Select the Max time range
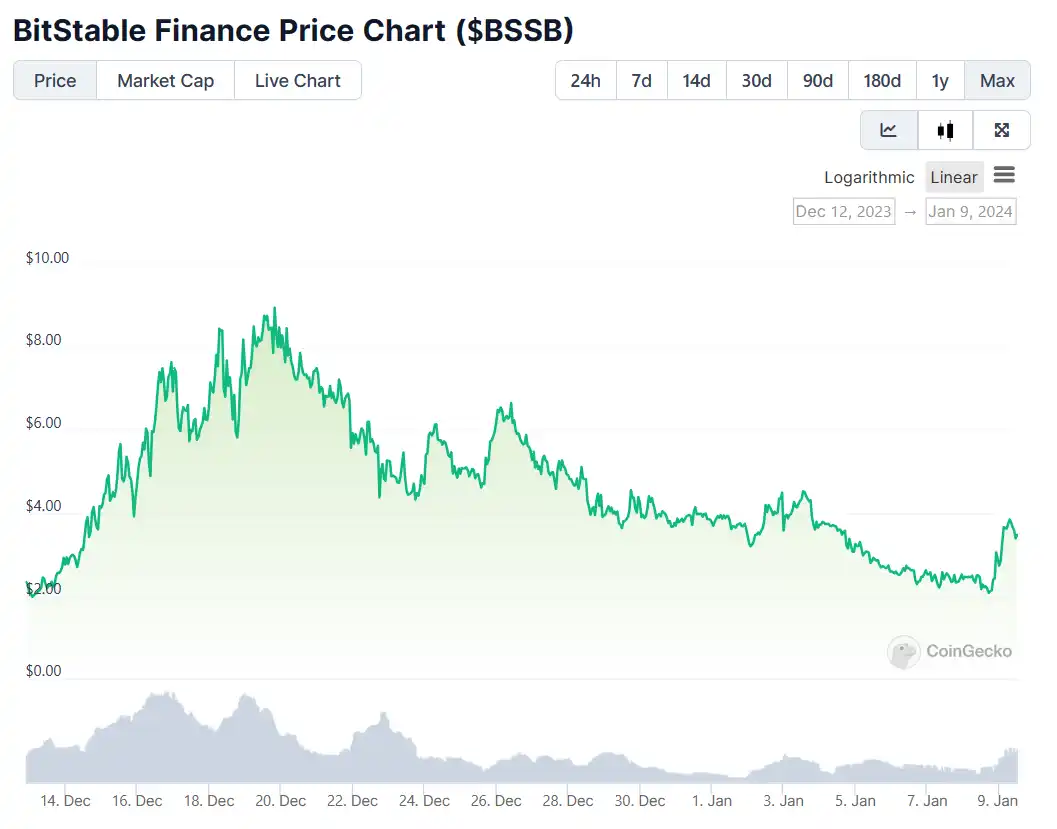The height and width of the screenshot is (829, 1057). (997, 81)
